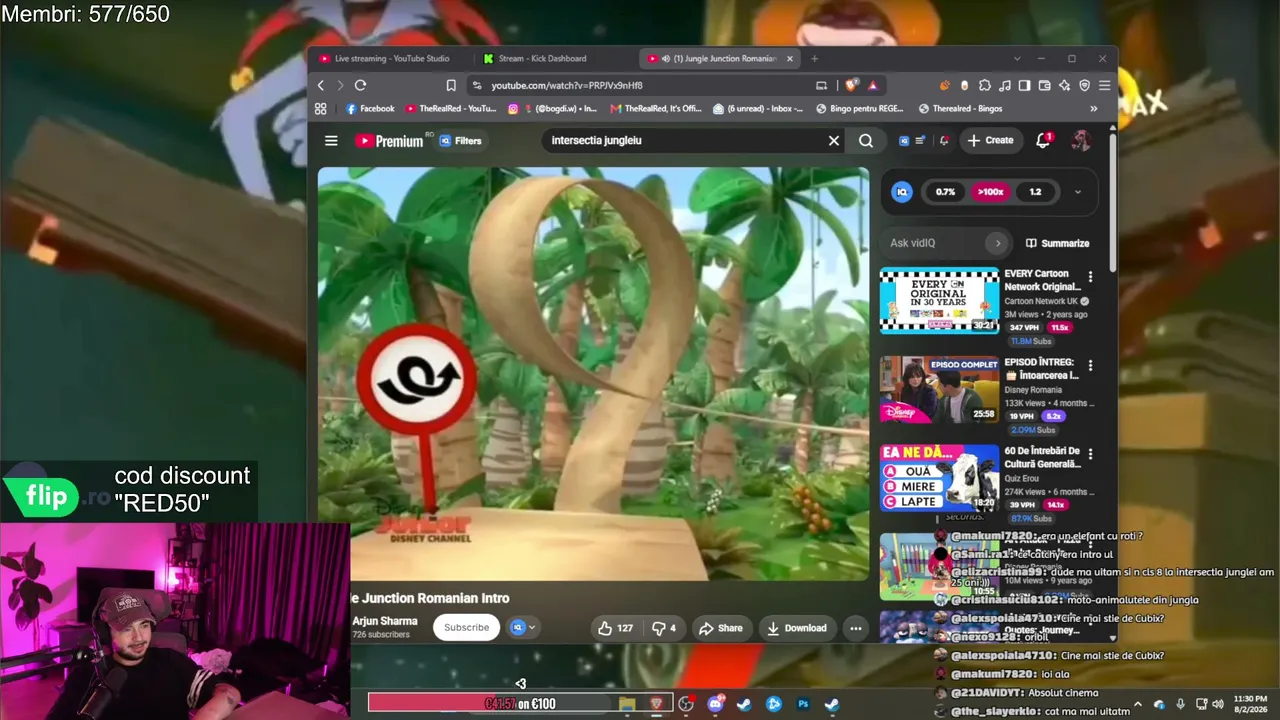
Task: Open File Explorer from the taskbar
Action: click(627, 704)
